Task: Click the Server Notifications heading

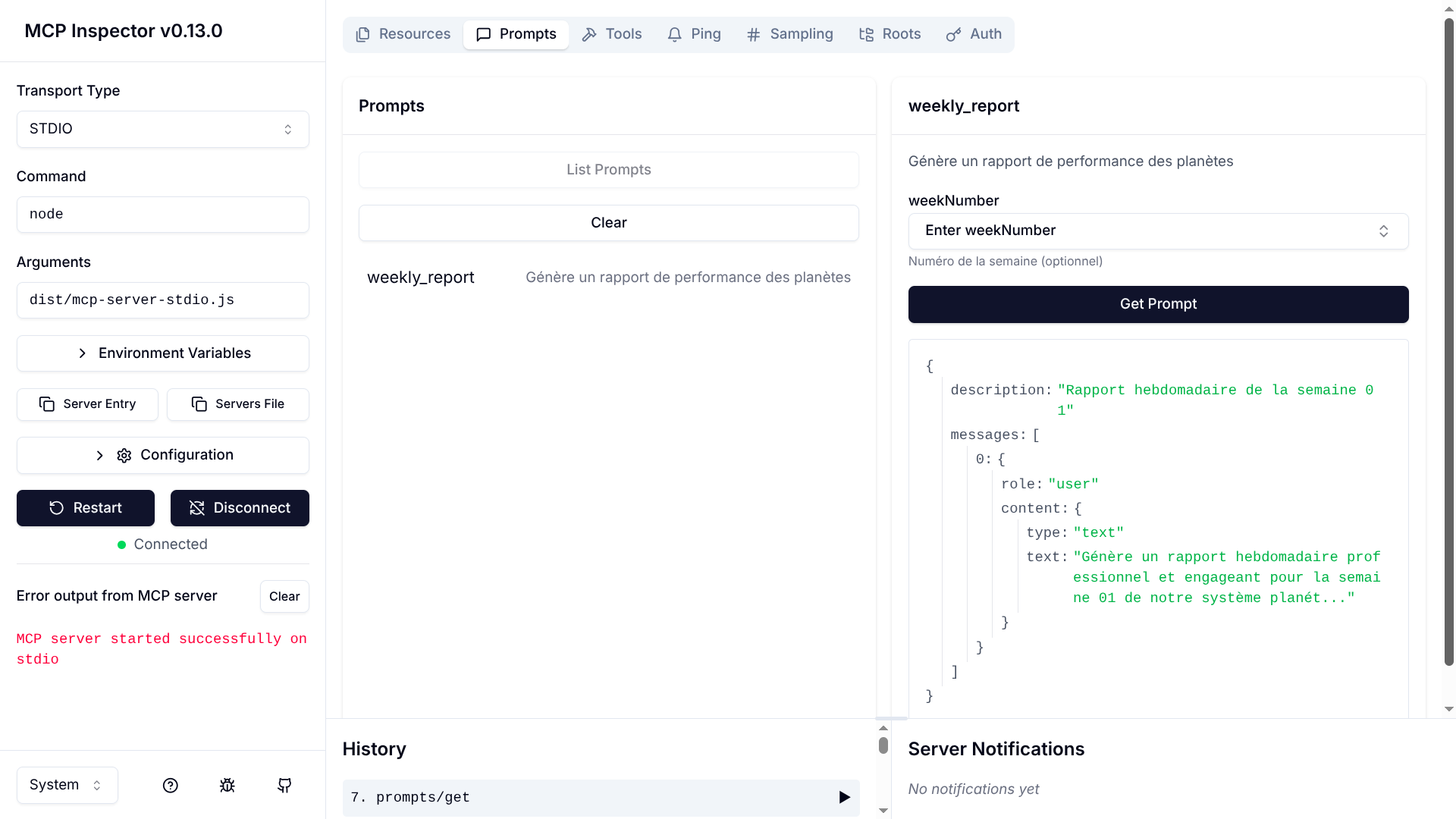Action: [x=996, y=749]
